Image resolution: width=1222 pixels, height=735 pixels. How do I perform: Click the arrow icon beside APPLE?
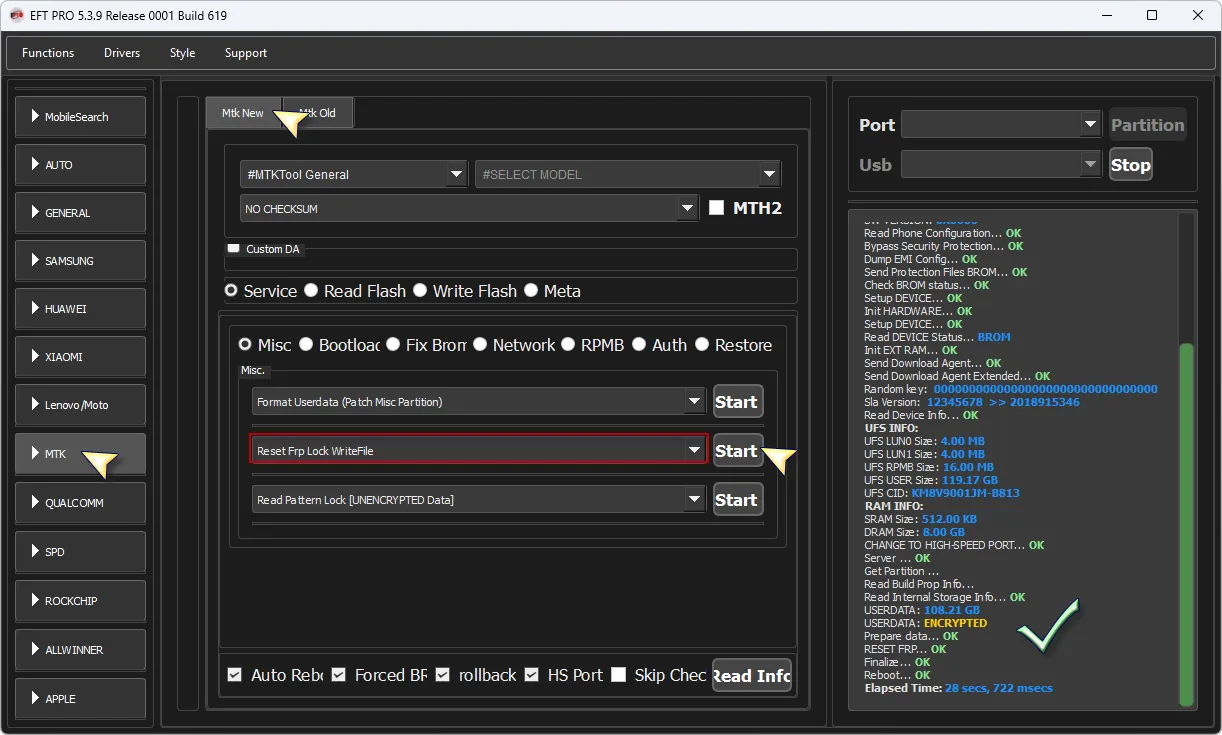click(35, 699)
